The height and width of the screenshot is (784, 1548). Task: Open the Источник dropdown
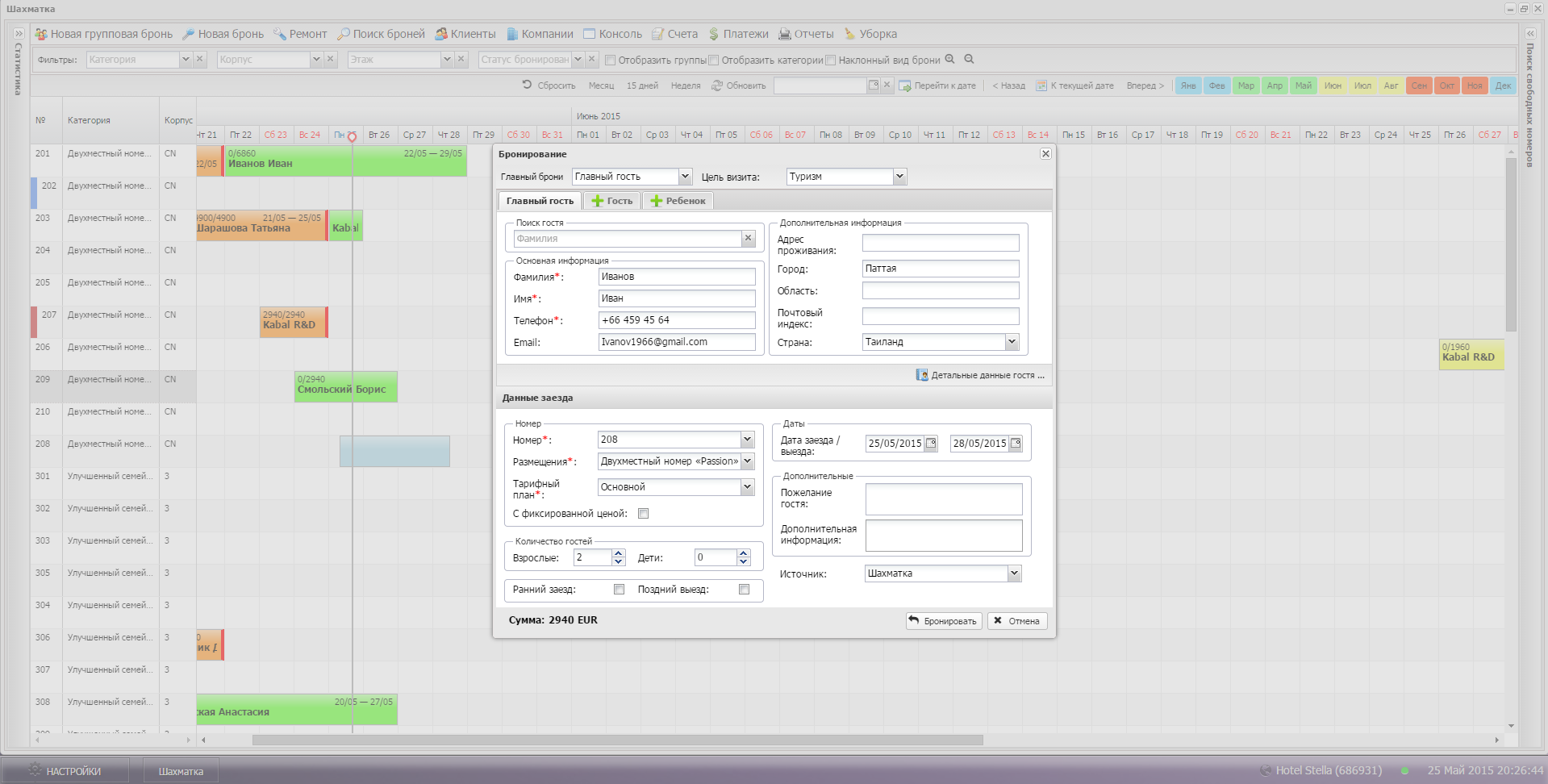pyautogui.click(x=1014, y=573)
